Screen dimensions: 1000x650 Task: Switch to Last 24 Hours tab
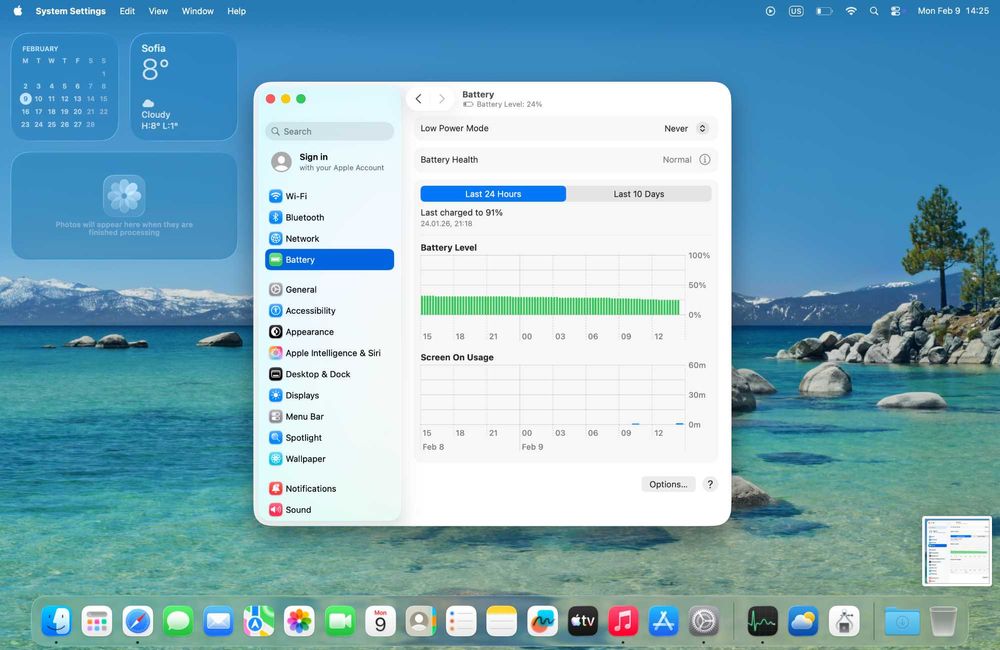(493, 194)
